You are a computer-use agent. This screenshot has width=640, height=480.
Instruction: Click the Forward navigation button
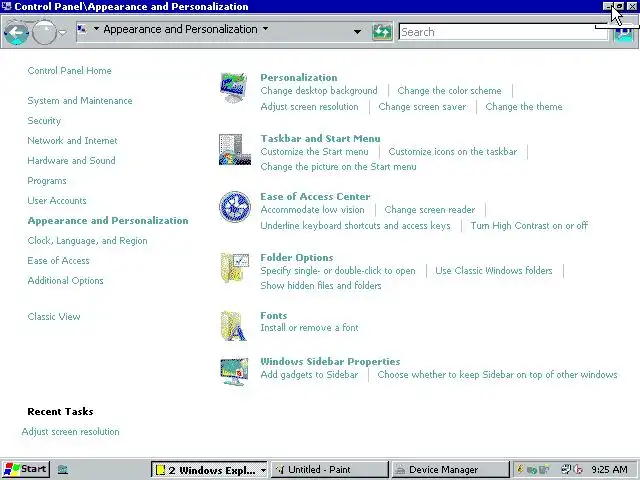44,32
